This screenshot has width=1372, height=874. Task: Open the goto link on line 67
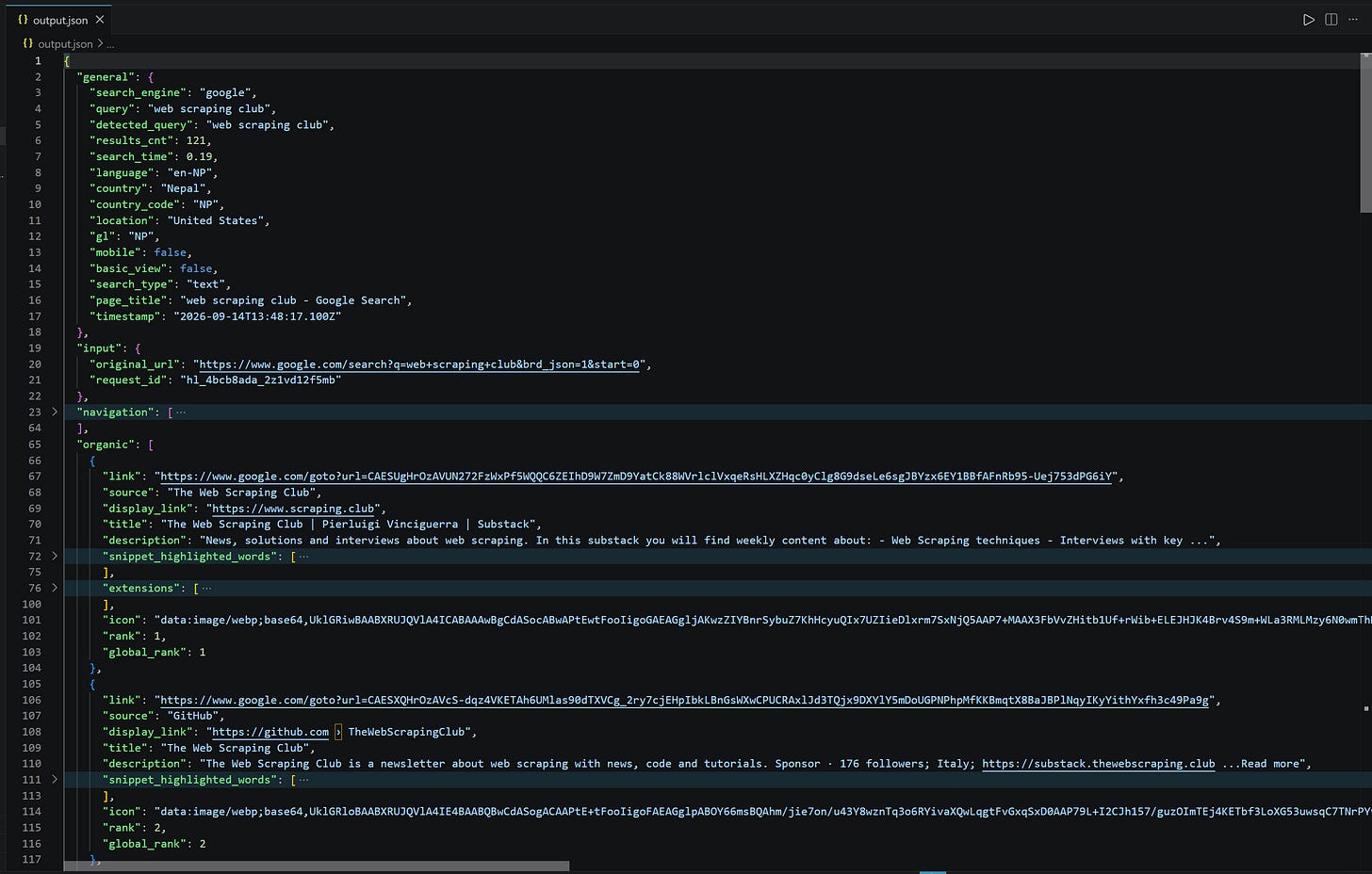pyautogui.click(x=638, y=477)
